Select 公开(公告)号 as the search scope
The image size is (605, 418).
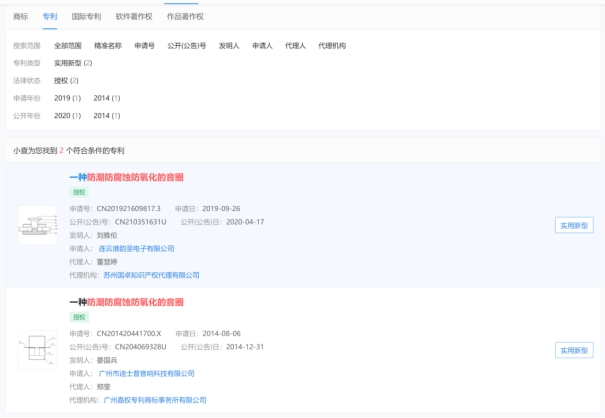point(186,46)
